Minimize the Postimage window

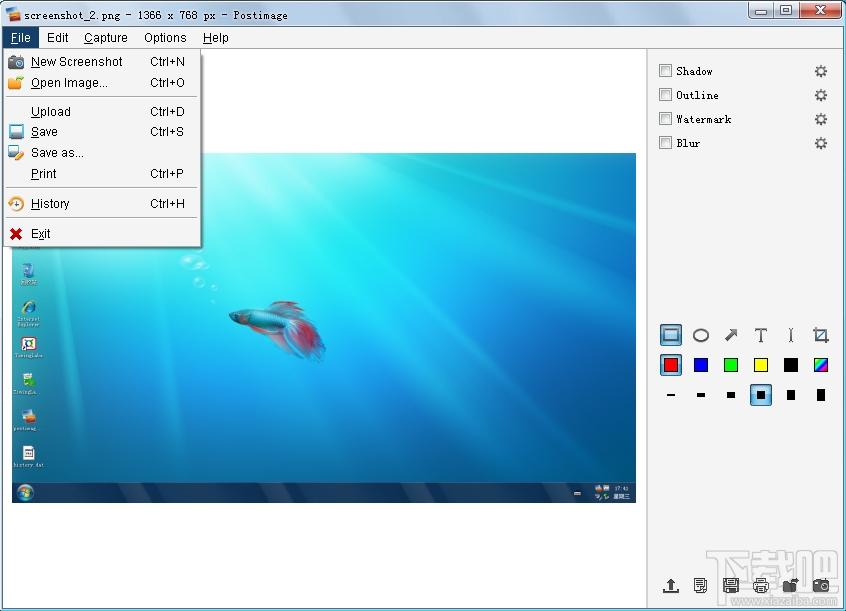pos(761,11)
